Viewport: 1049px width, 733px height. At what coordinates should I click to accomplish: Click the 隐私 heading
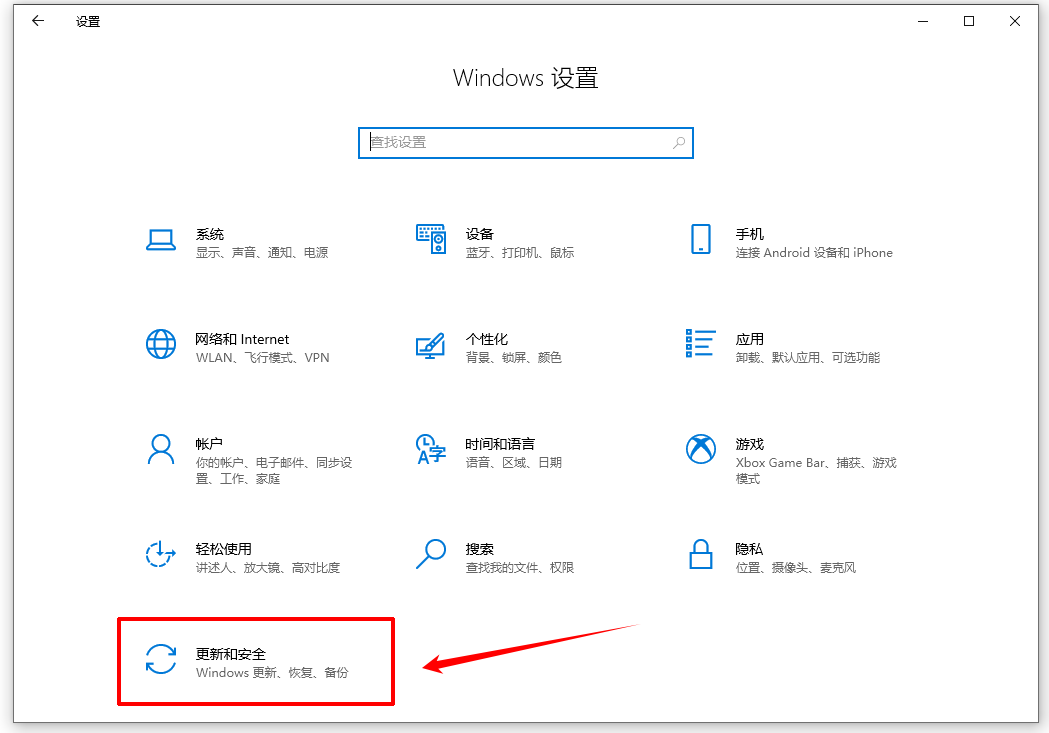point(749,549)
